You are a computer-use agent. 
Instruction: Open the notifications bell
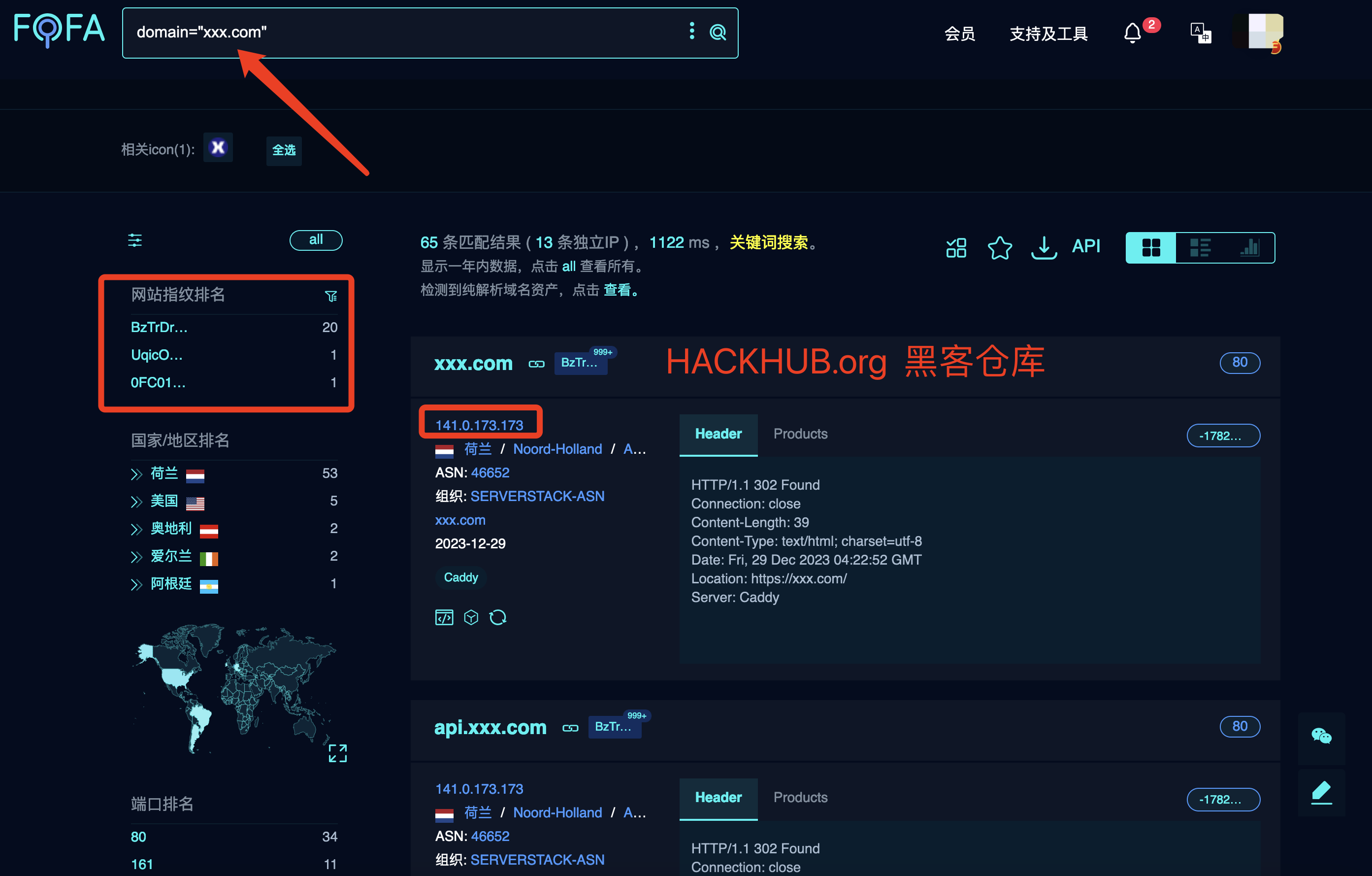click(x=1133, y=33)
